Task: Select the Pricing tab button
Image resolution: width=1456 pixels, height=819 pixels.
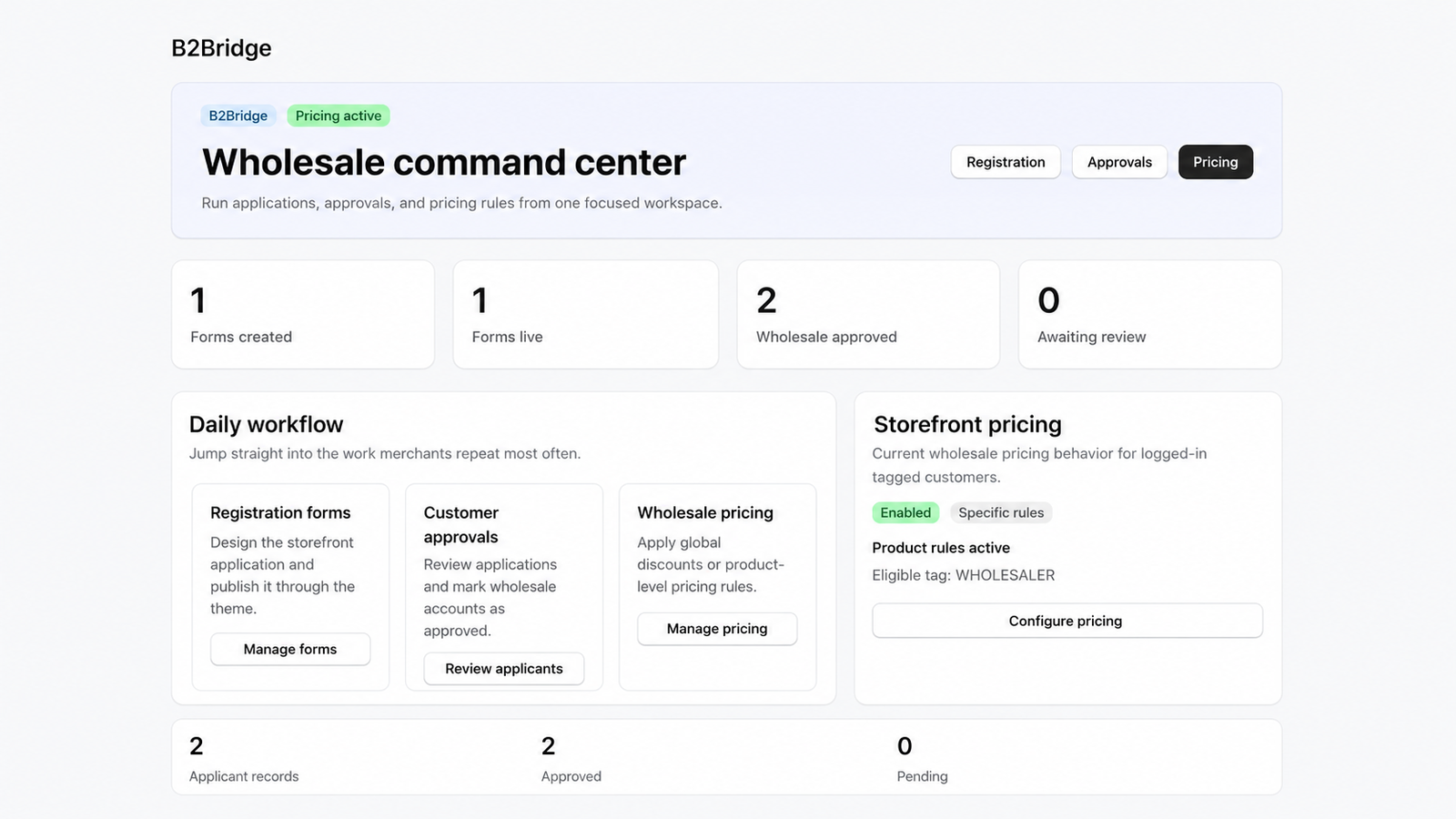Action: [x=1216, y=162]
